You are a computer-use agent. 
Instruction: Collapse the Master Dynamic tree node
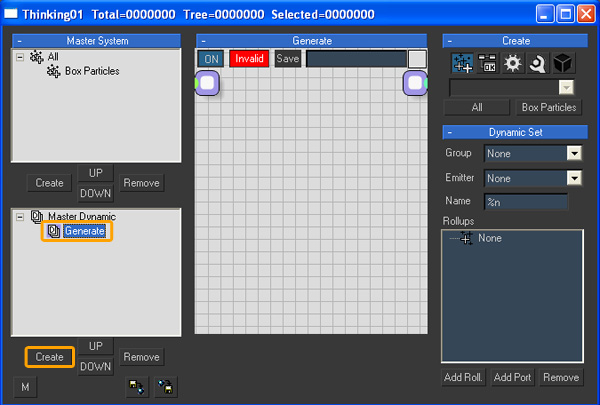[20, 217]
